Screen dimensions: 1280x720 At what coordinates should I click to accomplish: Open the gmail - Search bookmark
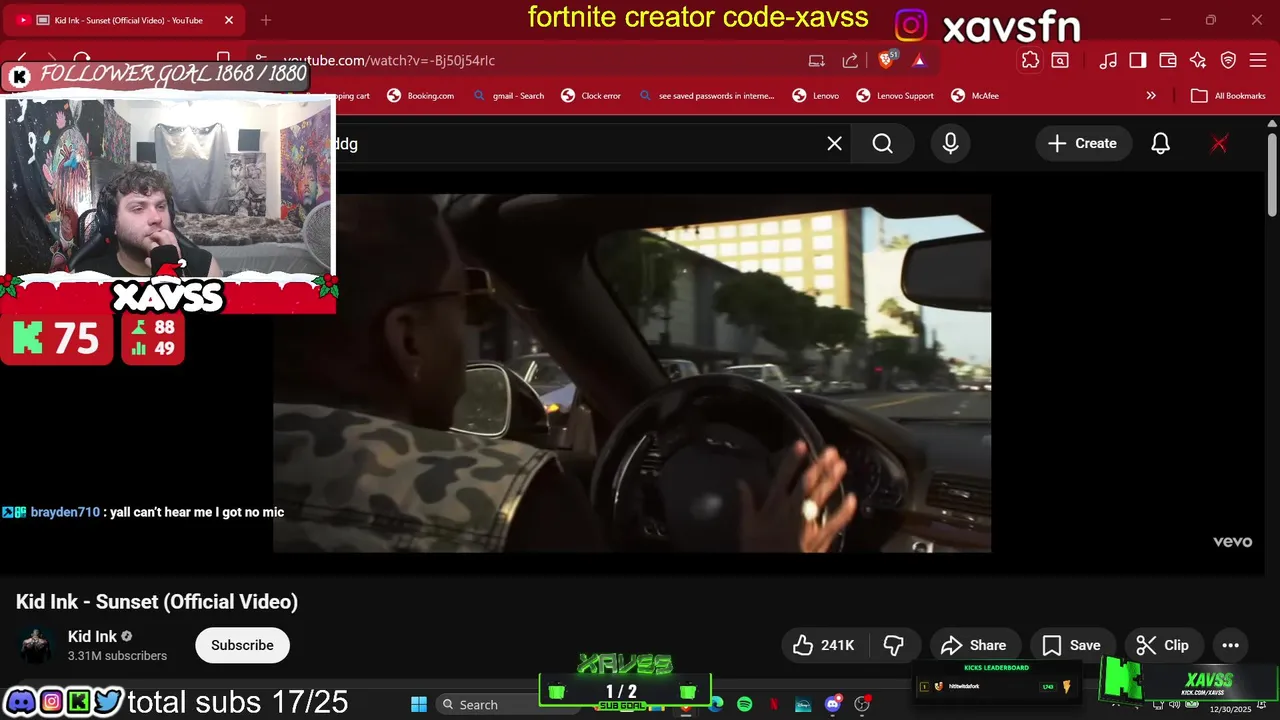[510, 96]
